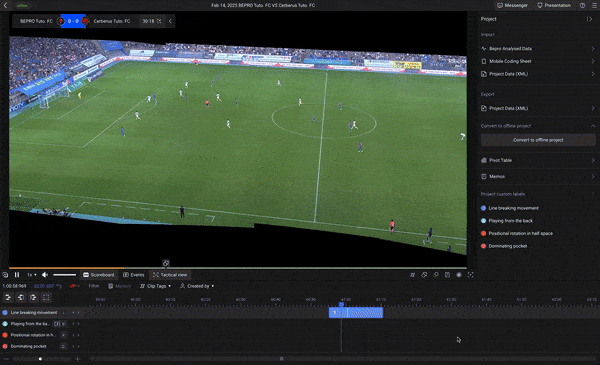Screen dimensions: 600x365
Task: Open the Clip Tags dropdown
Action: tap(155, 286)
